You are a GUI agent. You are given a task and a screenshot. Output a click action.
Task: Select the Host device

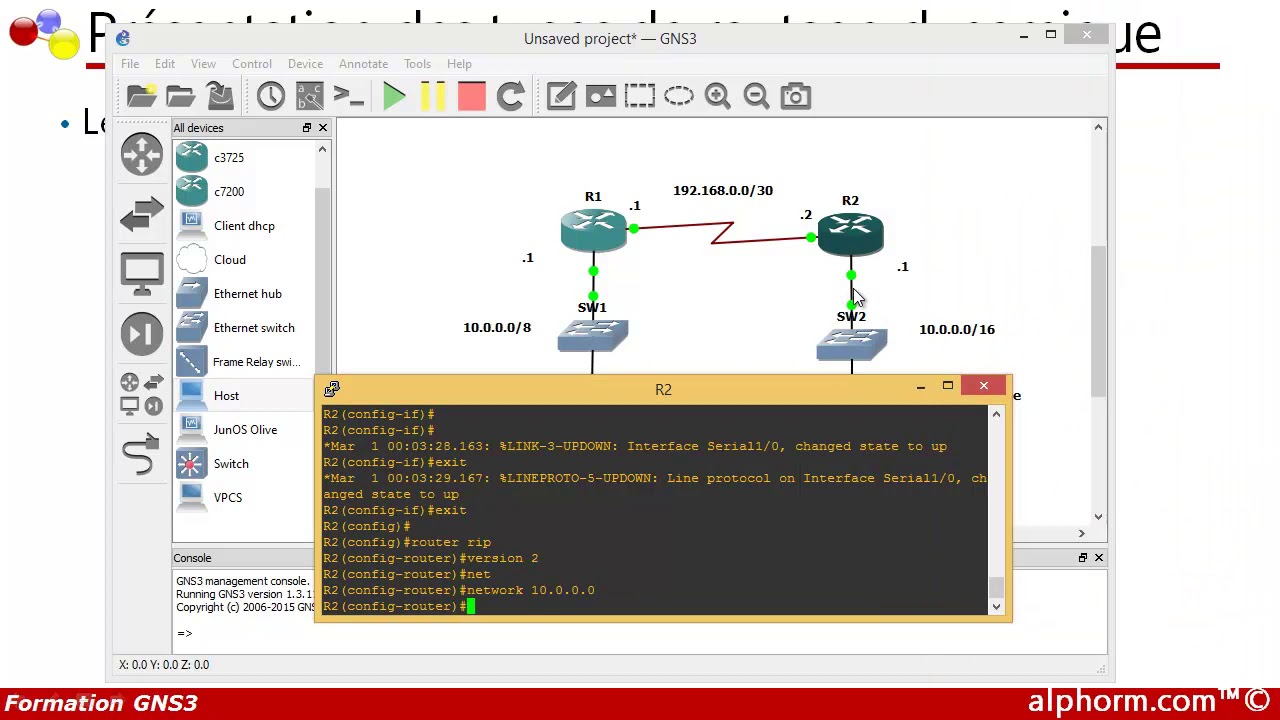click(243, 396)
